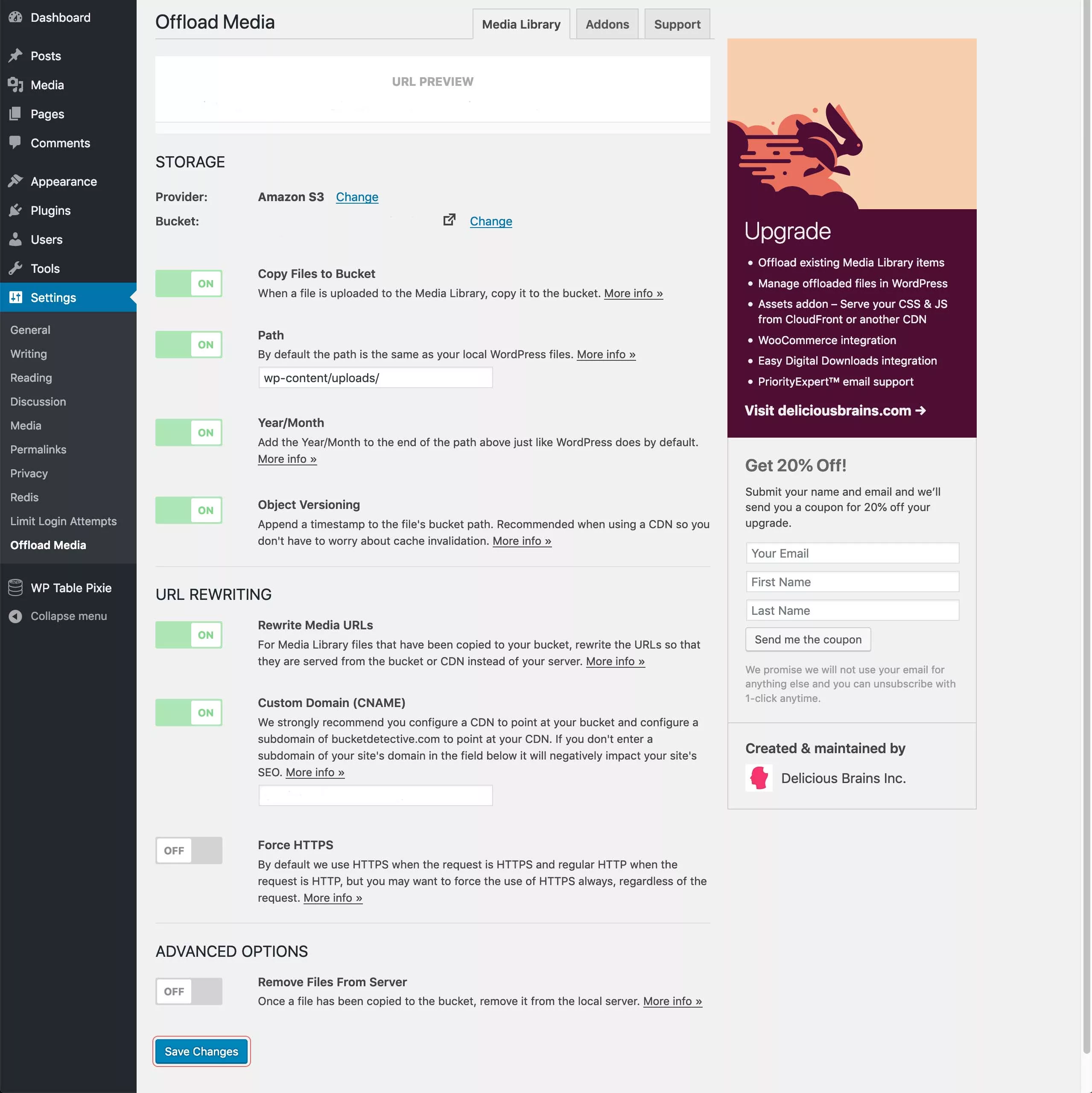
Task: Open the Support tab
Action: [x=677, y=24]
